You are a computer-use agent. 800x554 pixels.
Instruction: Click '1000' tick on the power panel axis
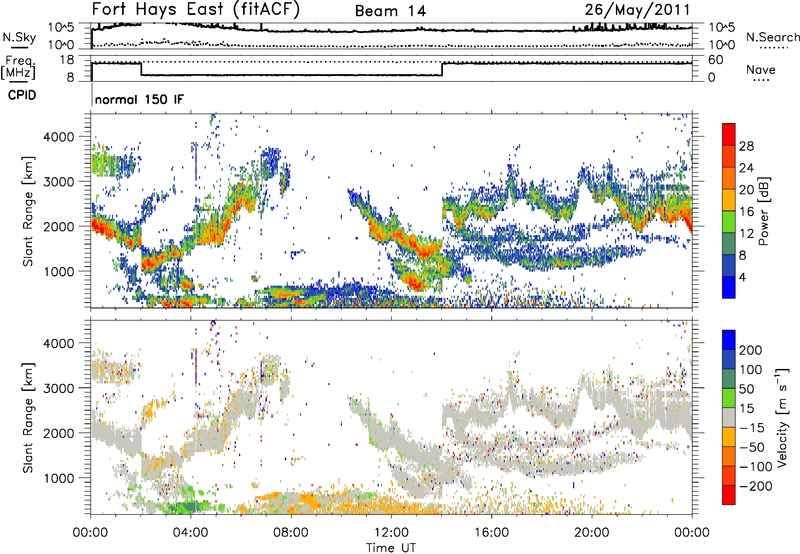tap(62, 271)
